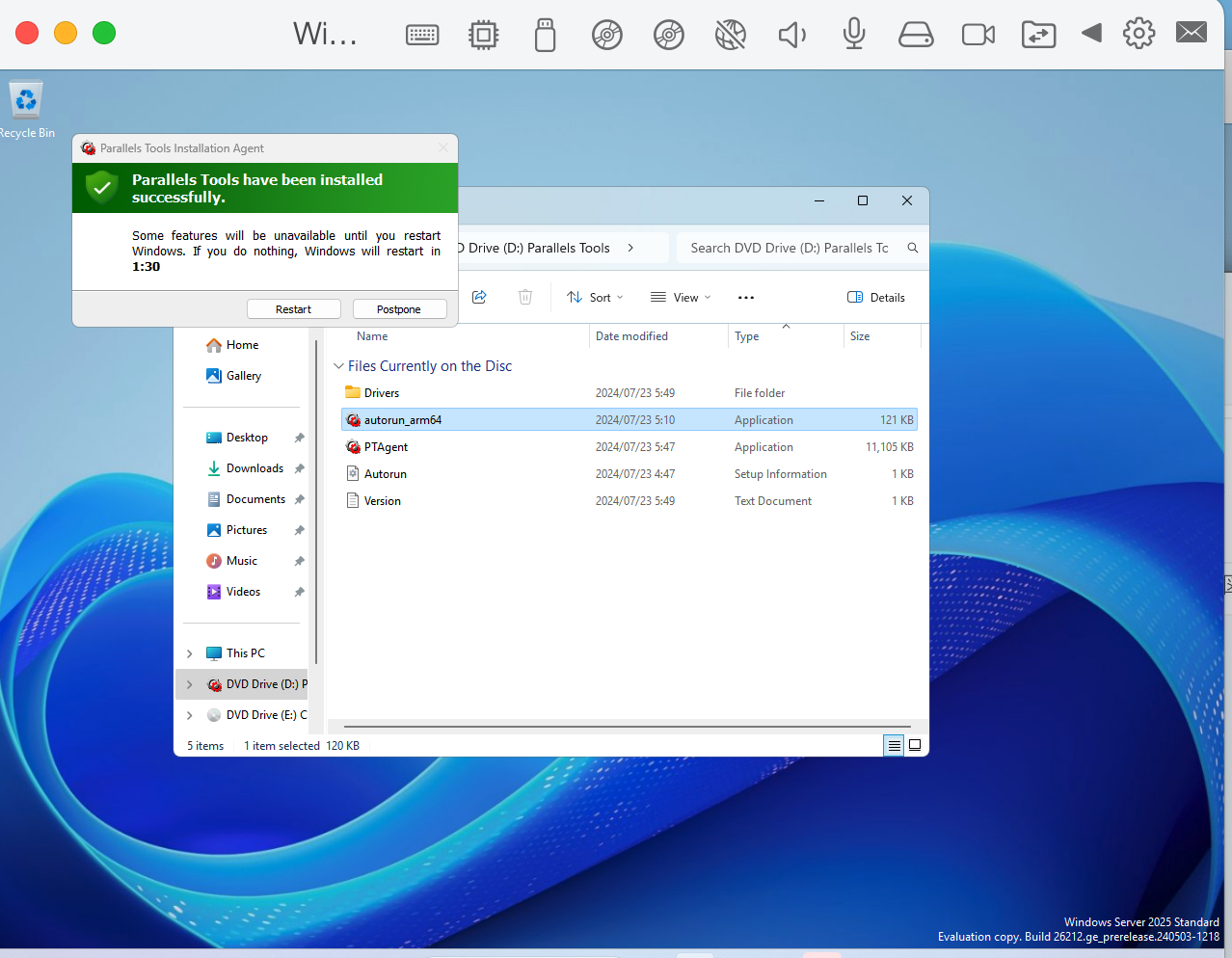Switch to large thumbnails view icon in status bar

(915, 745)
